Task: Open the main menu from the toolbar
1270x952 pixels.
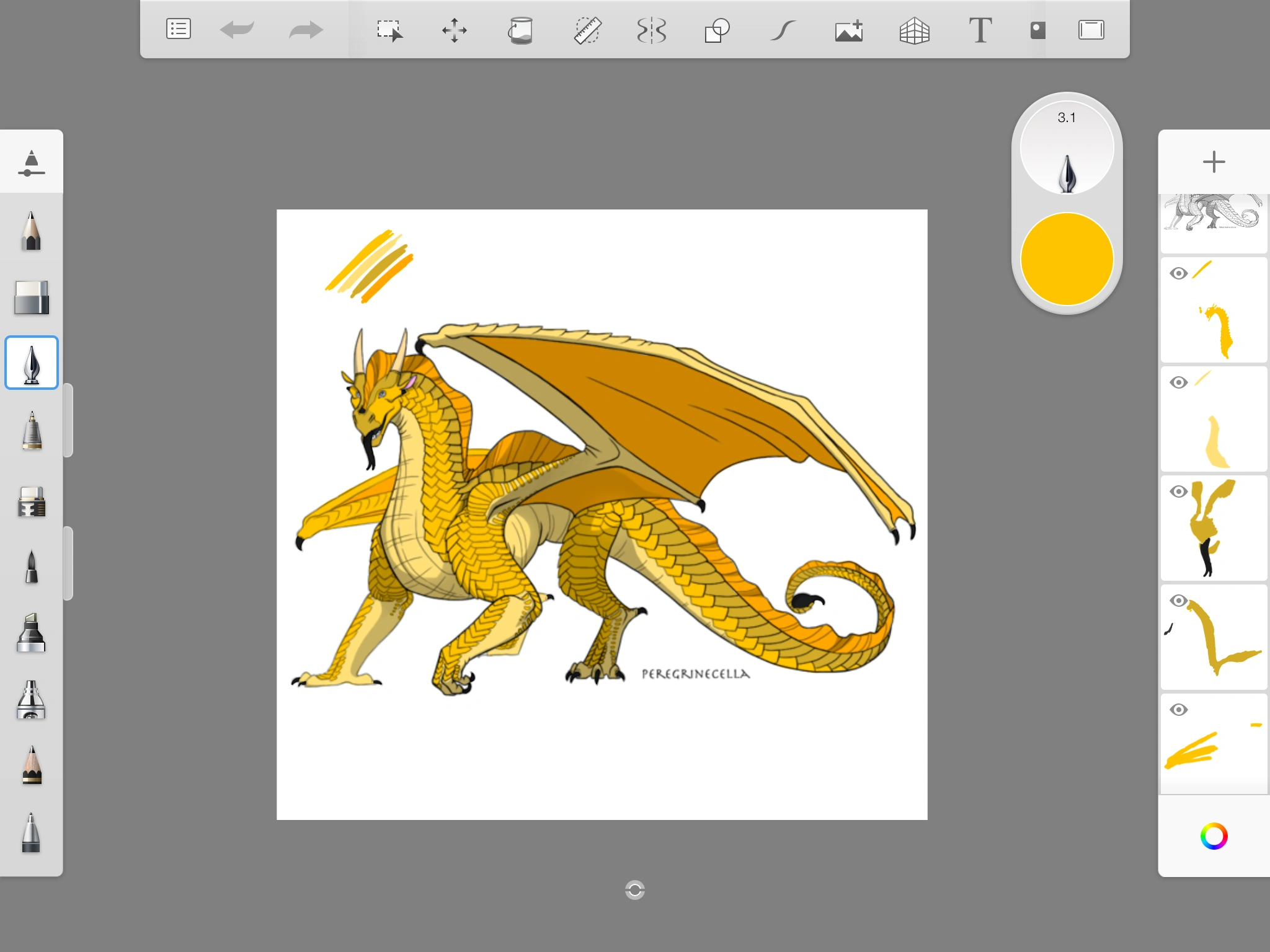Action: [178, 29]
